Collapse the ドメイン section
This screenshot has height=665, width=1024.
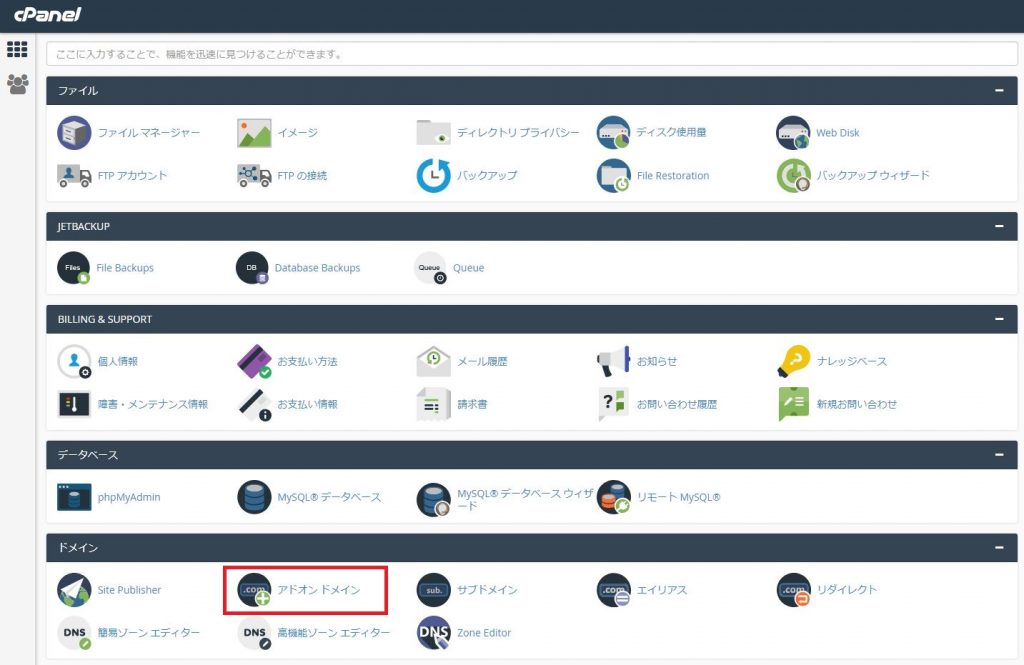(x=999, y=547)
